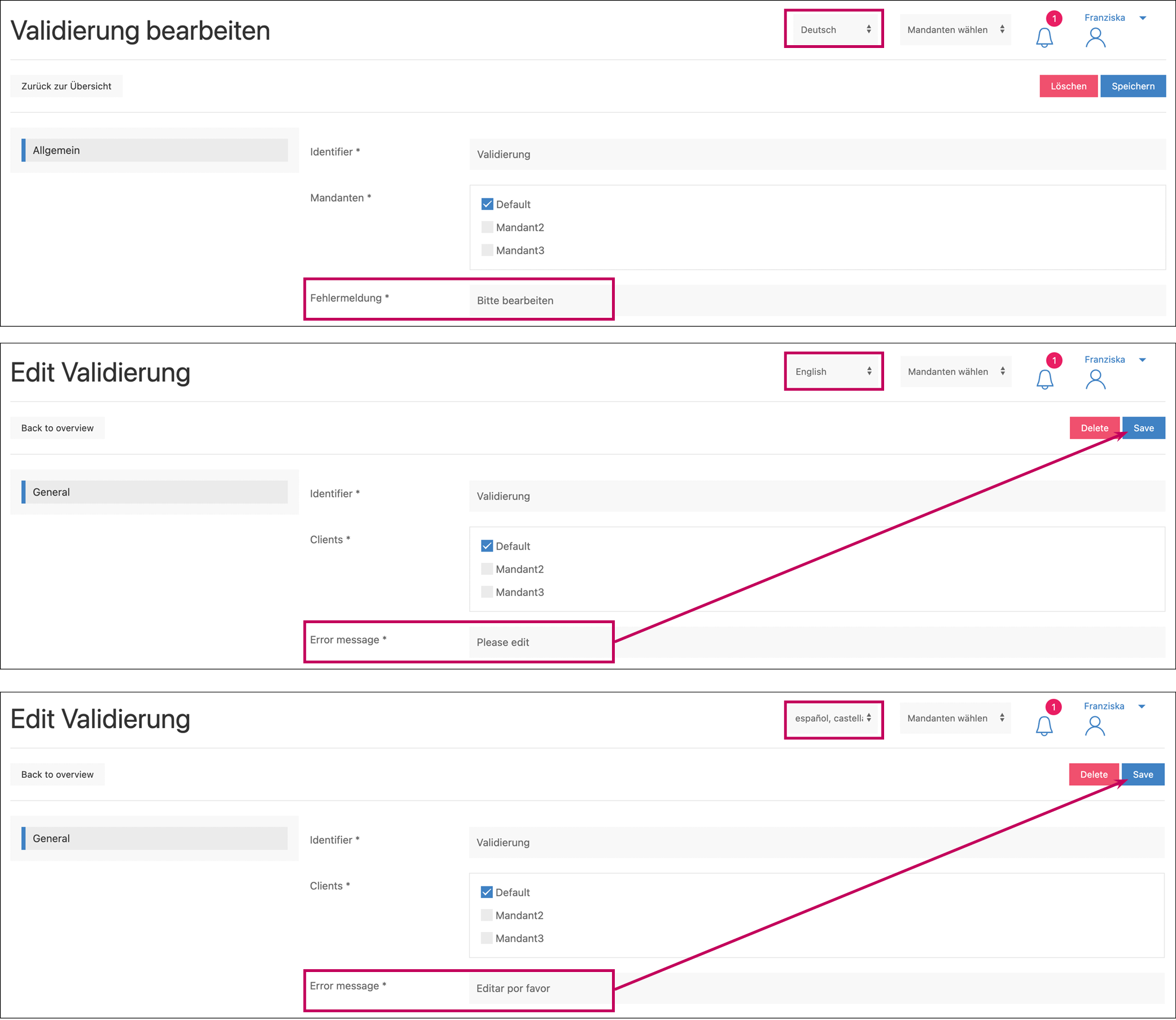1176x1020 pixels.
Task: Tick Mandant2 in English panel Clients list
Action: click(x=487, y=569)
